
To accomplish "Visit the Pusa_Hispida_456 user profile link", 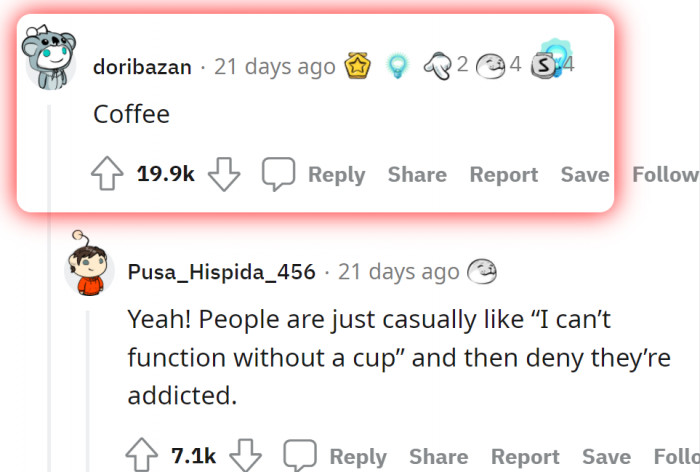I will 221,271.
